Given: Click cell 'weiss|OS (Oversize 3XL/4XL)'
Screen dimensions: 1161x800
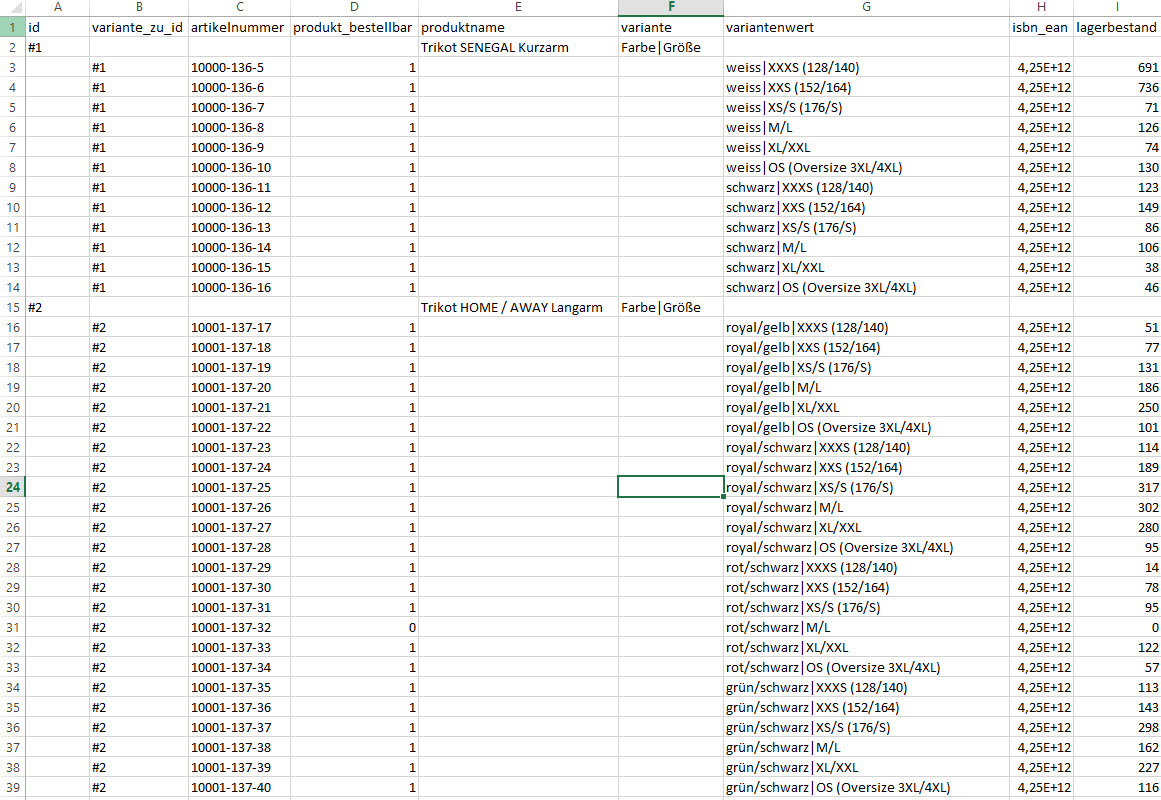Looking at the screenshot, I should click(x=866, y=167).
